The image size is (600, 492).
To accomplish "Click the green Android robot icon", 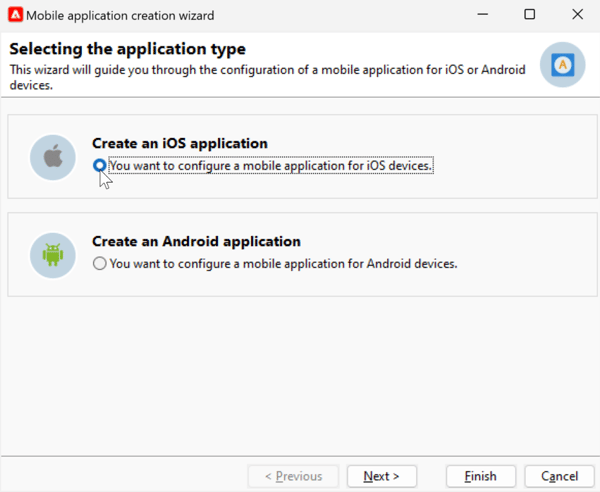I will point(53,256).
